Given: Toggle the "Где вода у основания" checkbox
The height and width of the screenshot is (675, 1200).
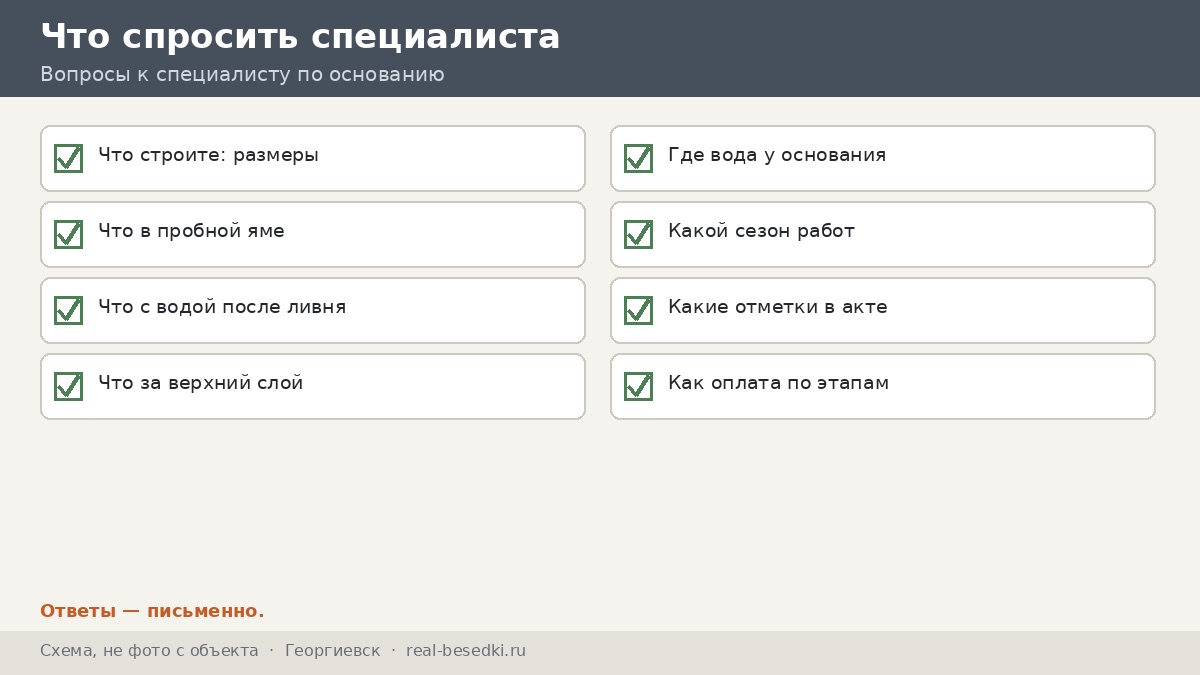Looking at the screenshot, I should 638,158.
